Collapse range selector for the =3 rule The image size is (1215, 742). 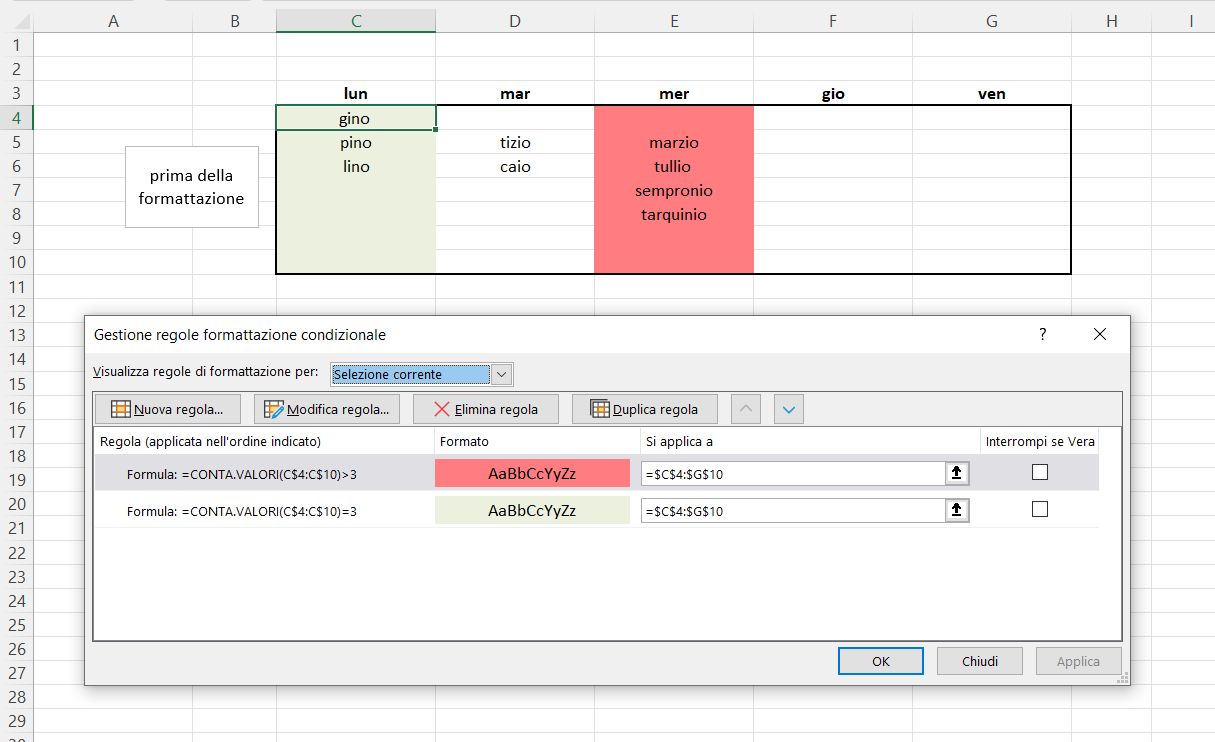tap(957, 510)
